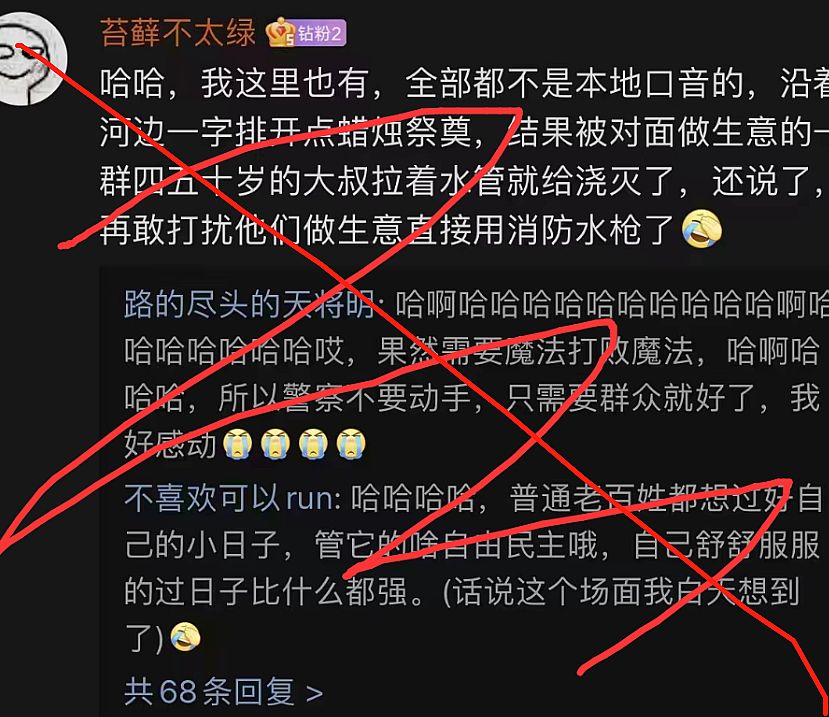
Task: Tap comment line starting 哈哈，我这里也有
Action: pyautogui.click(x=464, y=83)
